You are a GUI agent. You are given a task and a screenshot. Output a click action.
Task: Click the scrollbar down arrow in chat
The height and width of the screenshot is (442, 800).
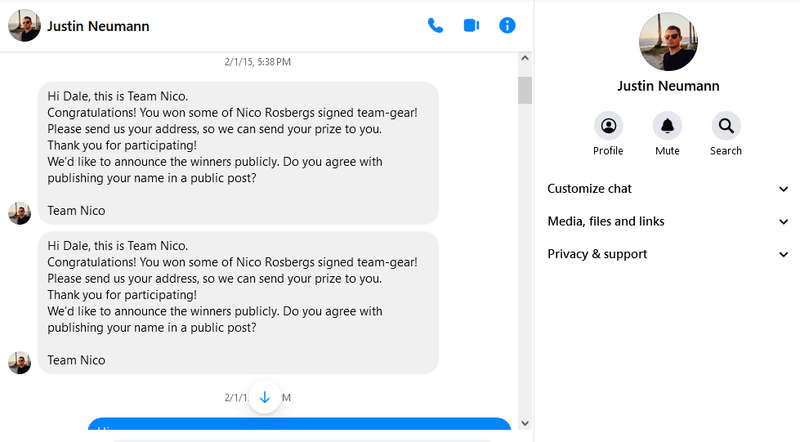pos(525,423)
